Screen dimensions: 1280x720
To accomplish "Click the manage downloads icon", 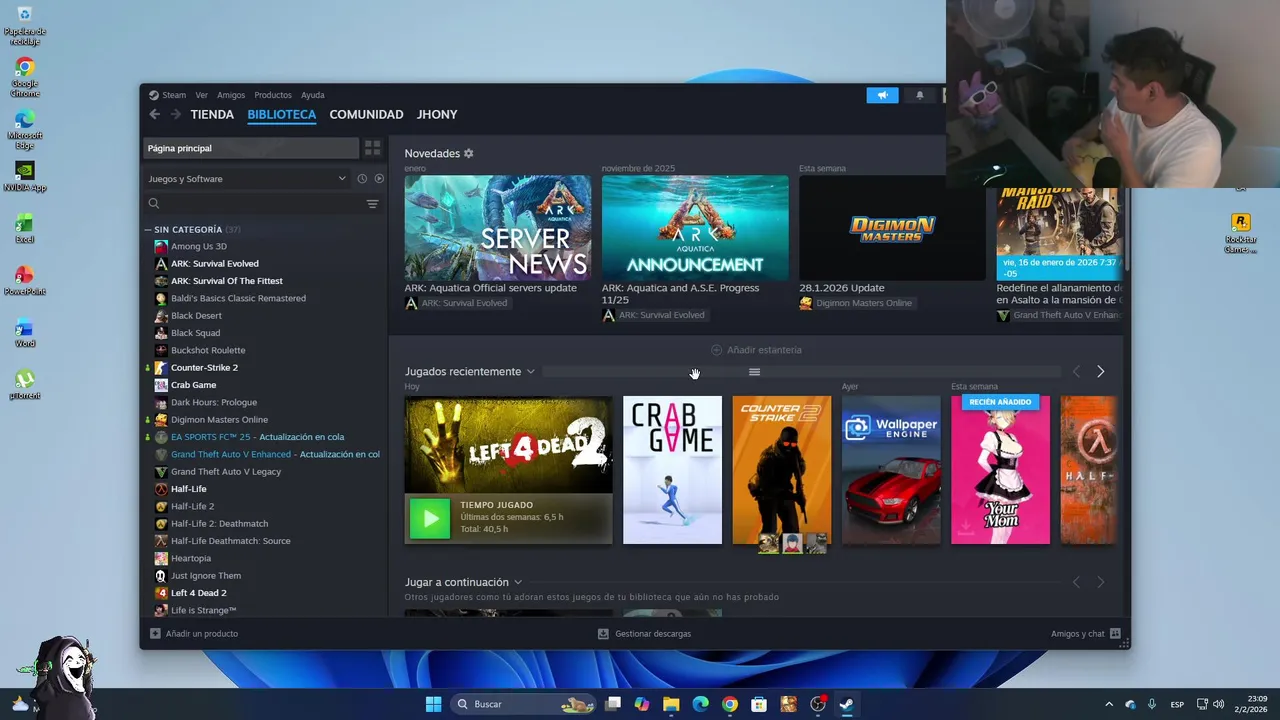I will click(603, 634).
